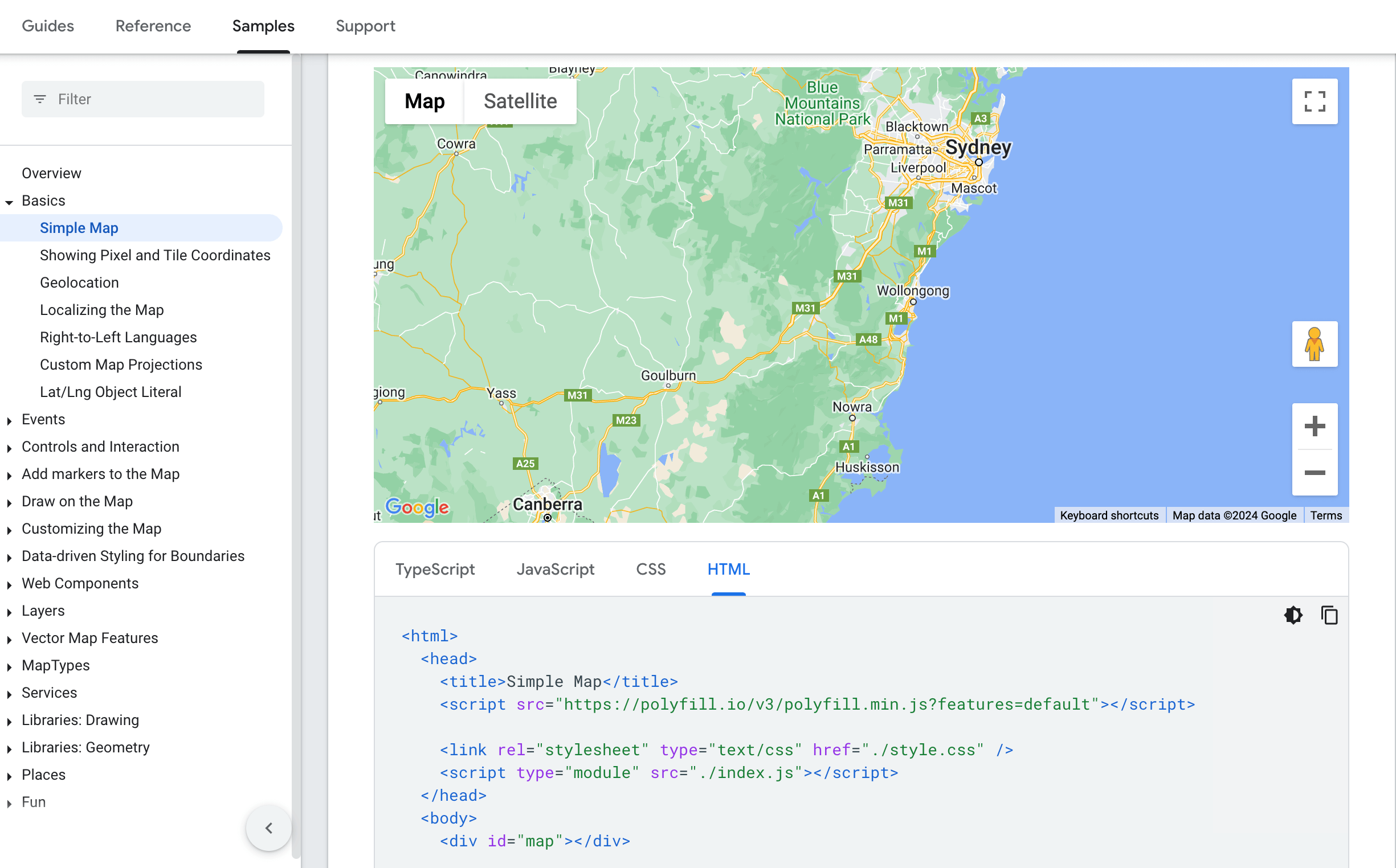This screenshot has height=868, width=1396.
Task: Expand the Layers section
Action: pos(9,612)
